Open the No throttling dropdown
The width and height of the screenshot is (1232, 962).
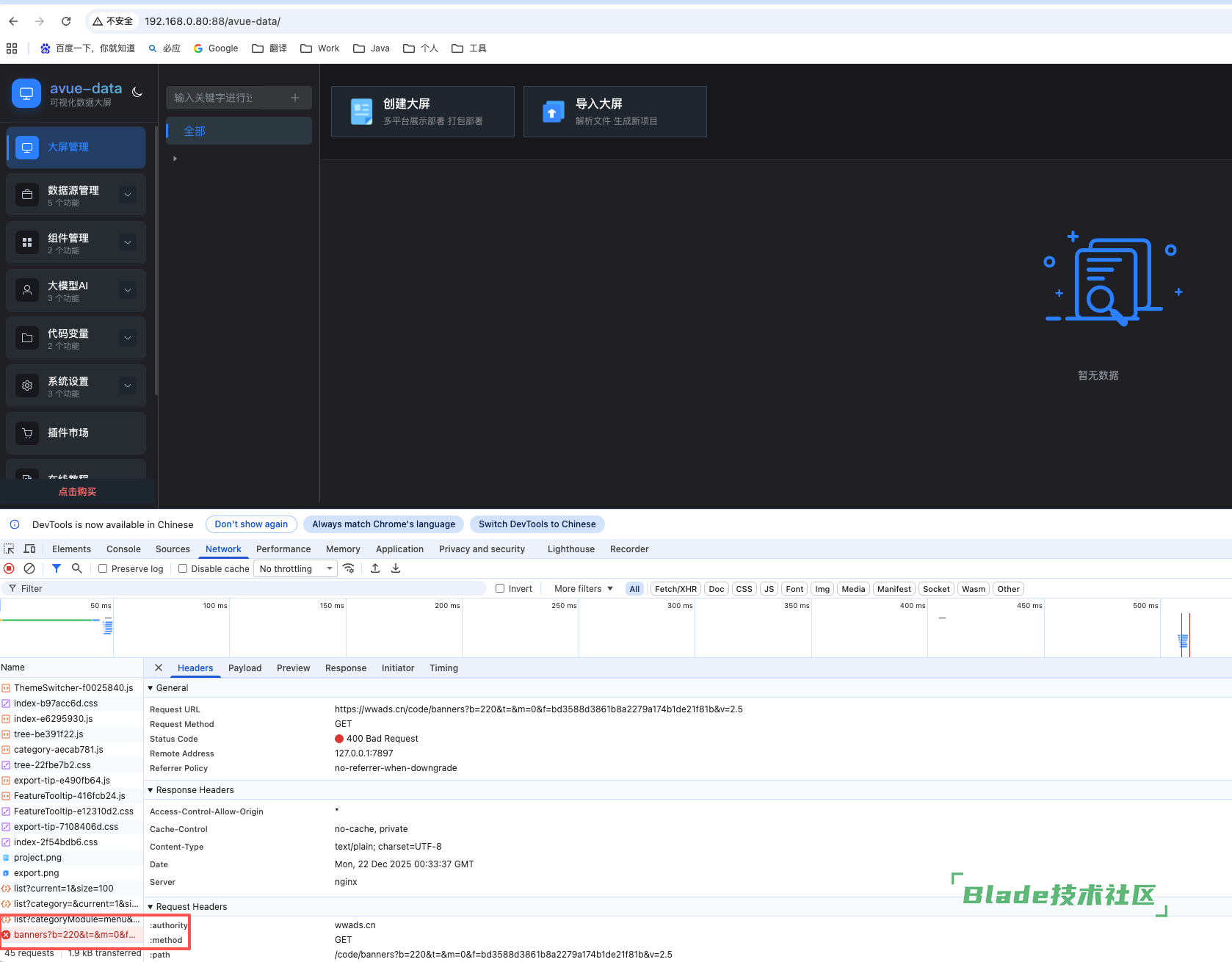point(295,568)
